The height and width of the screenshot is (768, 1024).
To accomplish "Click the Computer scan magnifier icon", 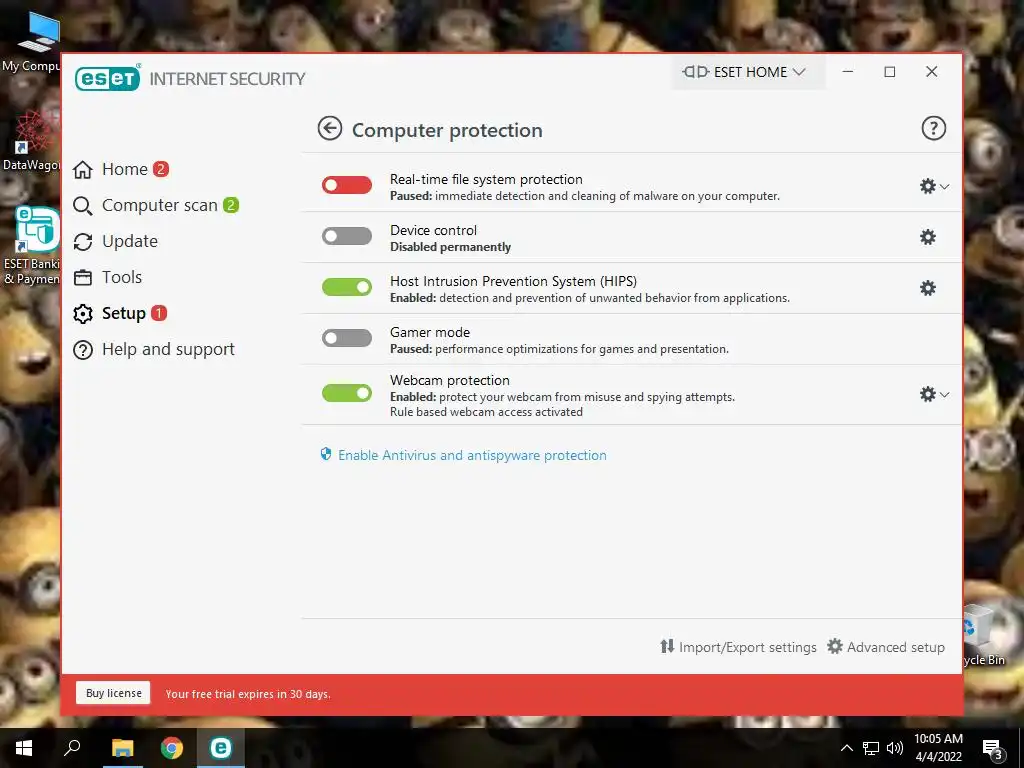I will point(83,206).
